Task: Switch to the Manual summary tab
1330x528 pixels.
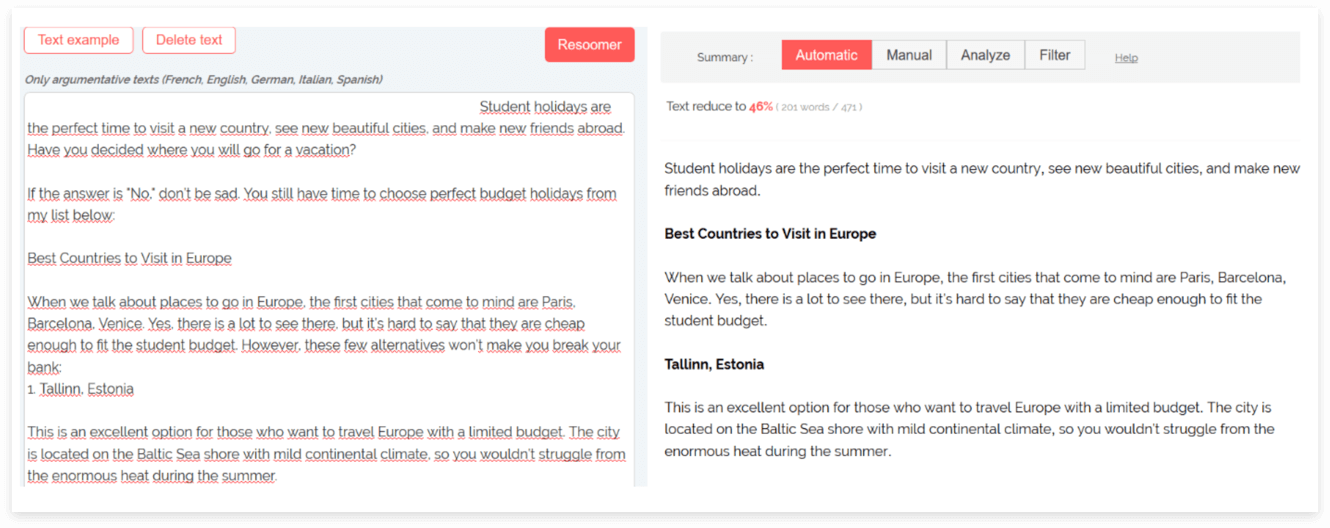Action: tap(908, 55)
